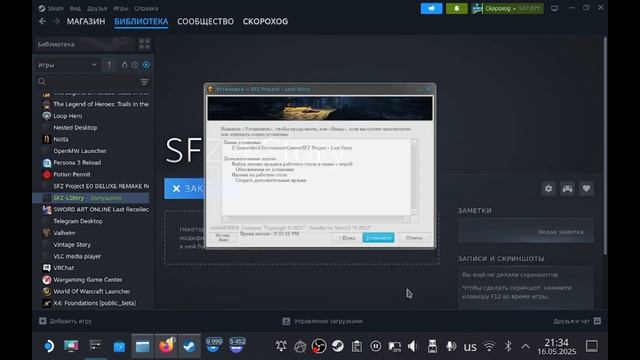Open the file manager window in the taskbar
The image size is (640, 360).
click(142, 346)
